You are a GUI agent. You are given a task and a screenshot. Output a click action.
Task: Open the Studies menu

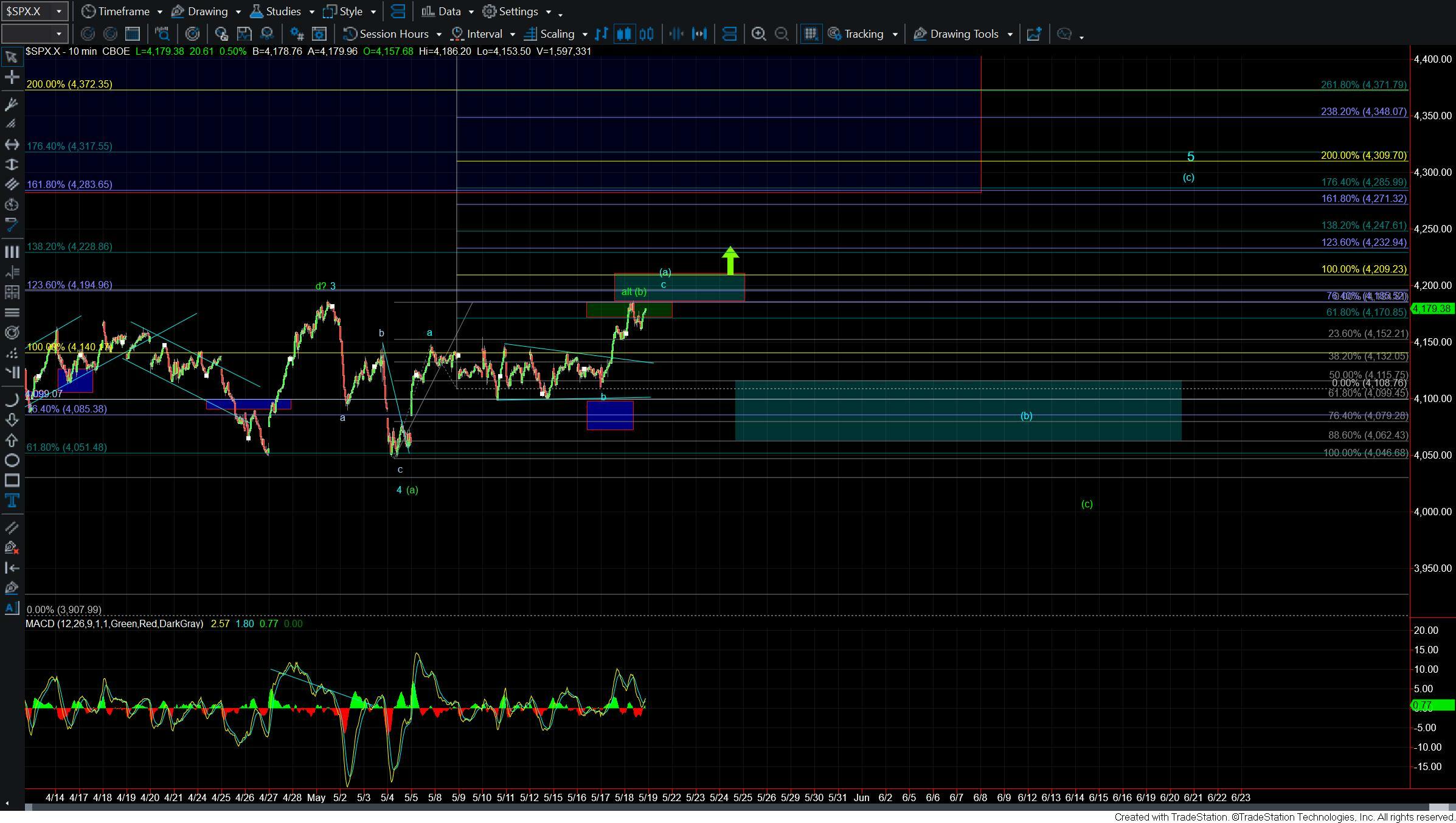(x=283, y=12)
